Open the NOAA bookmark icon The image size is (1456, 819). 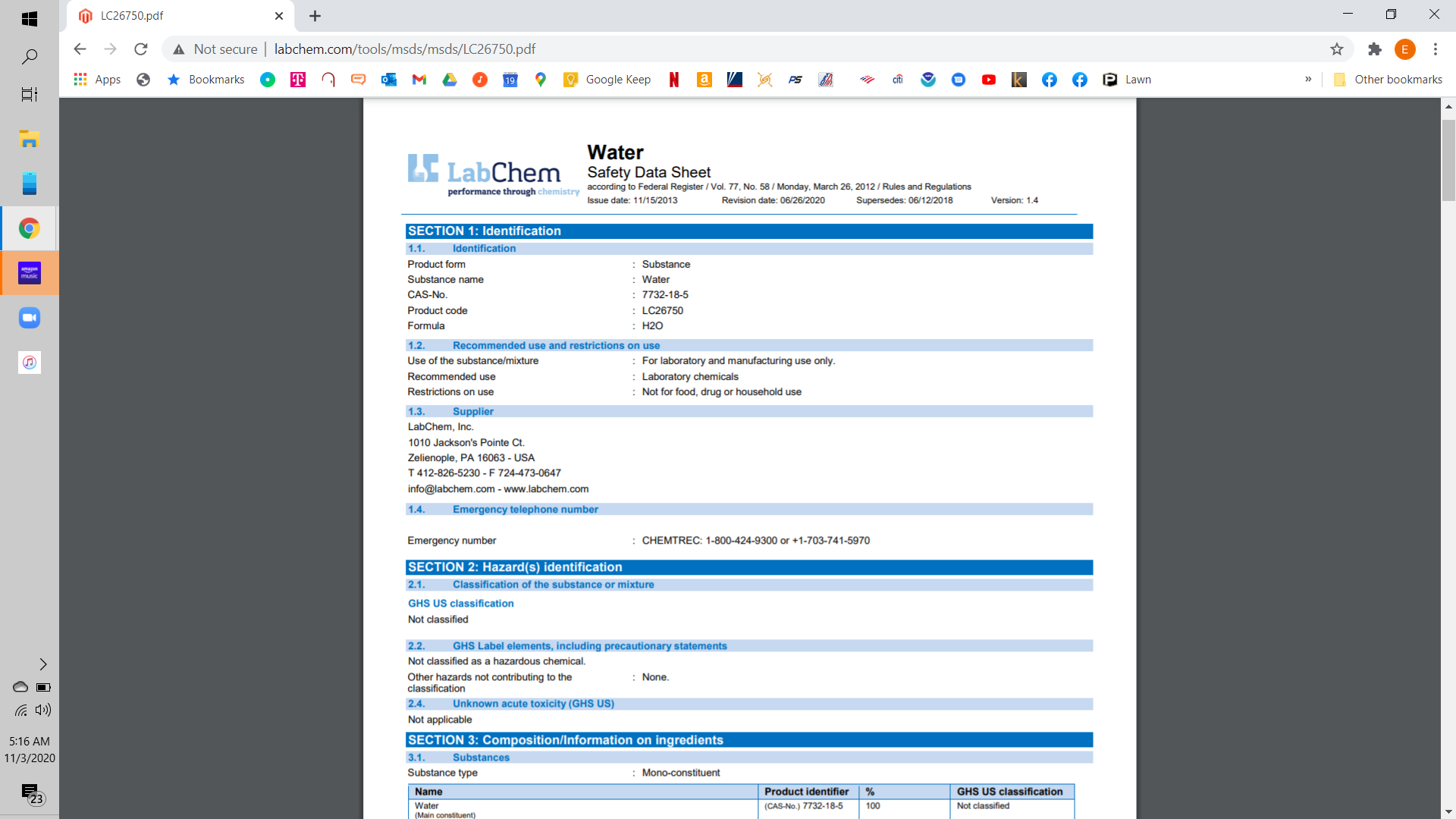point(928,80)
